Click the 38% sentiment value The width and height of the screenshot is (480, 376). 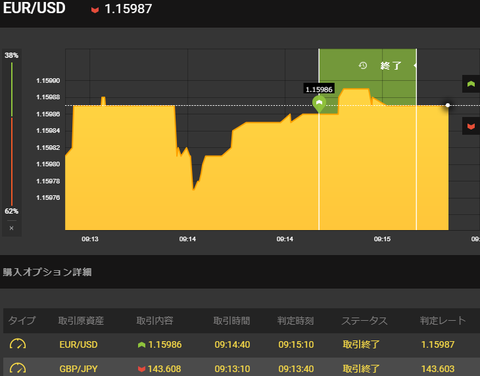(x=11, y=55)
